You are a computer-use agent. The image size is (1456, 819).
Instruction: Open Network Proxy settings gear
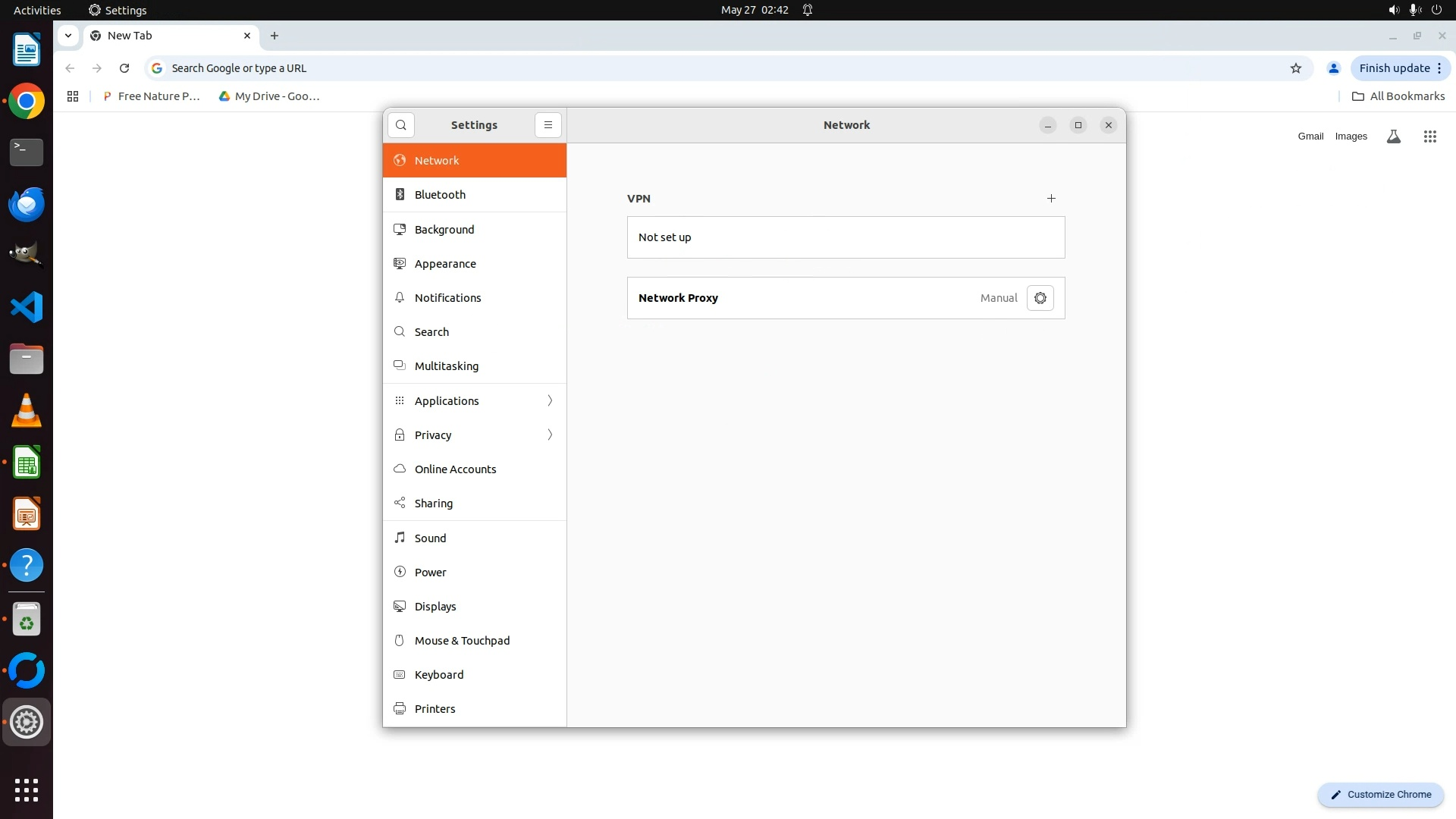tap(1040, 298)
